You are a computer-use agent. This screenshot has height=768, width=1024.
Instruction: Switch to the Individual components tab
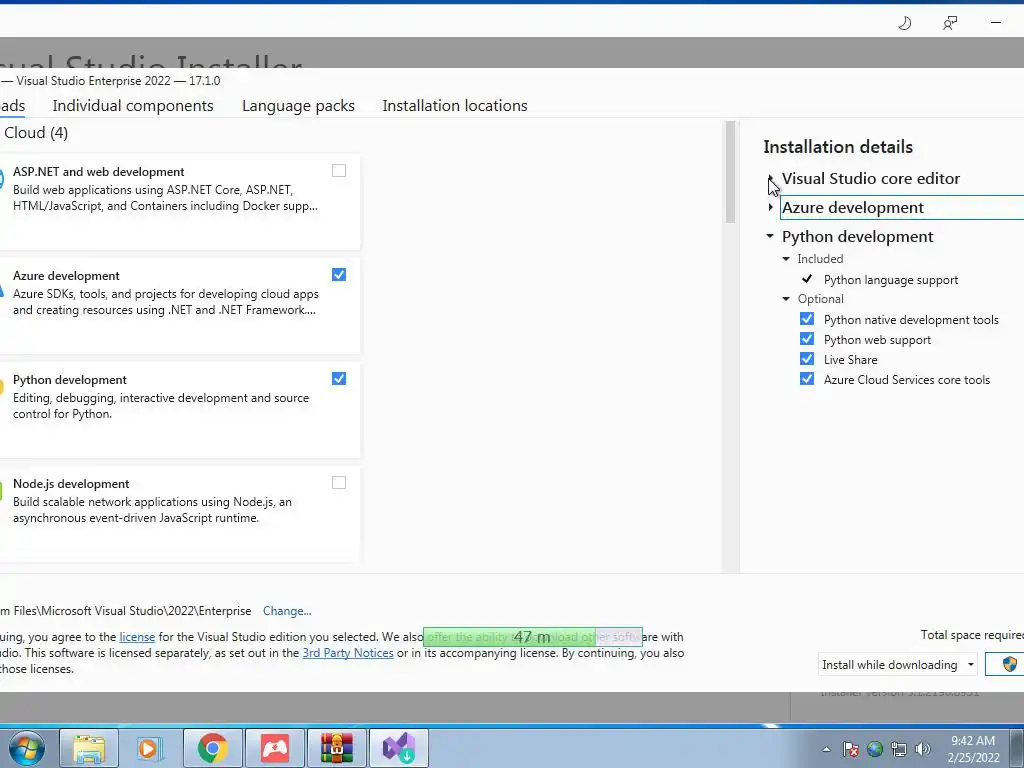pyautogui.click(x=133, y=106)
